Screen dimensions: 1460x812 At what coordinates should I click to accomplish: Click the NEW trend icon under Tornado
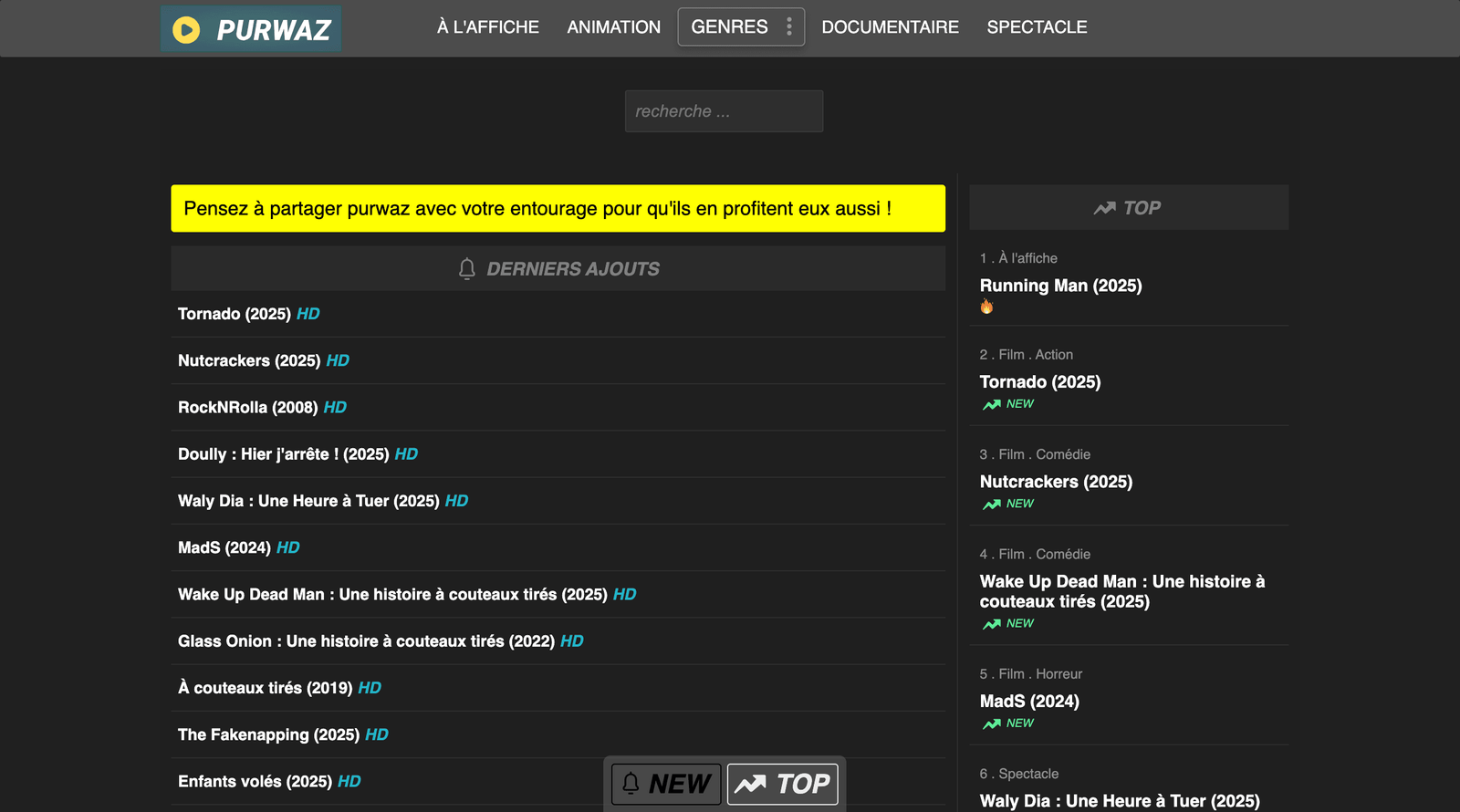point(992,404)
